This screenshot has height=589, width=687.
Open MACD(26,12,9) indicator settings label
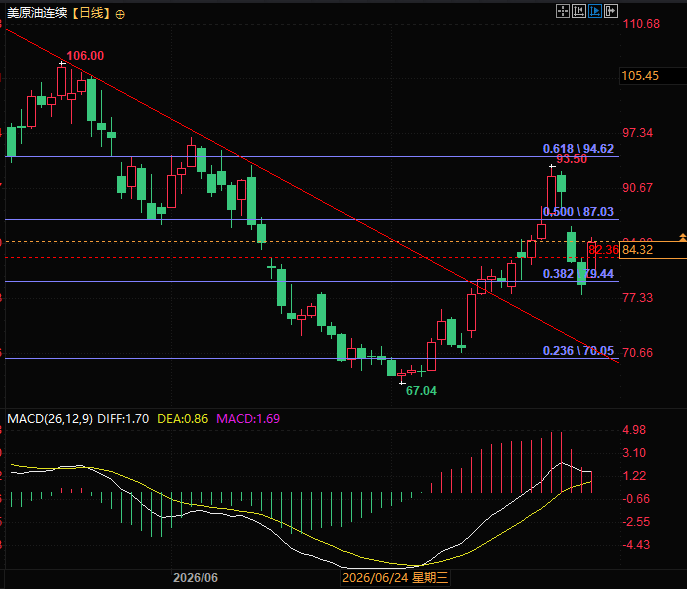tap(50, 419)
